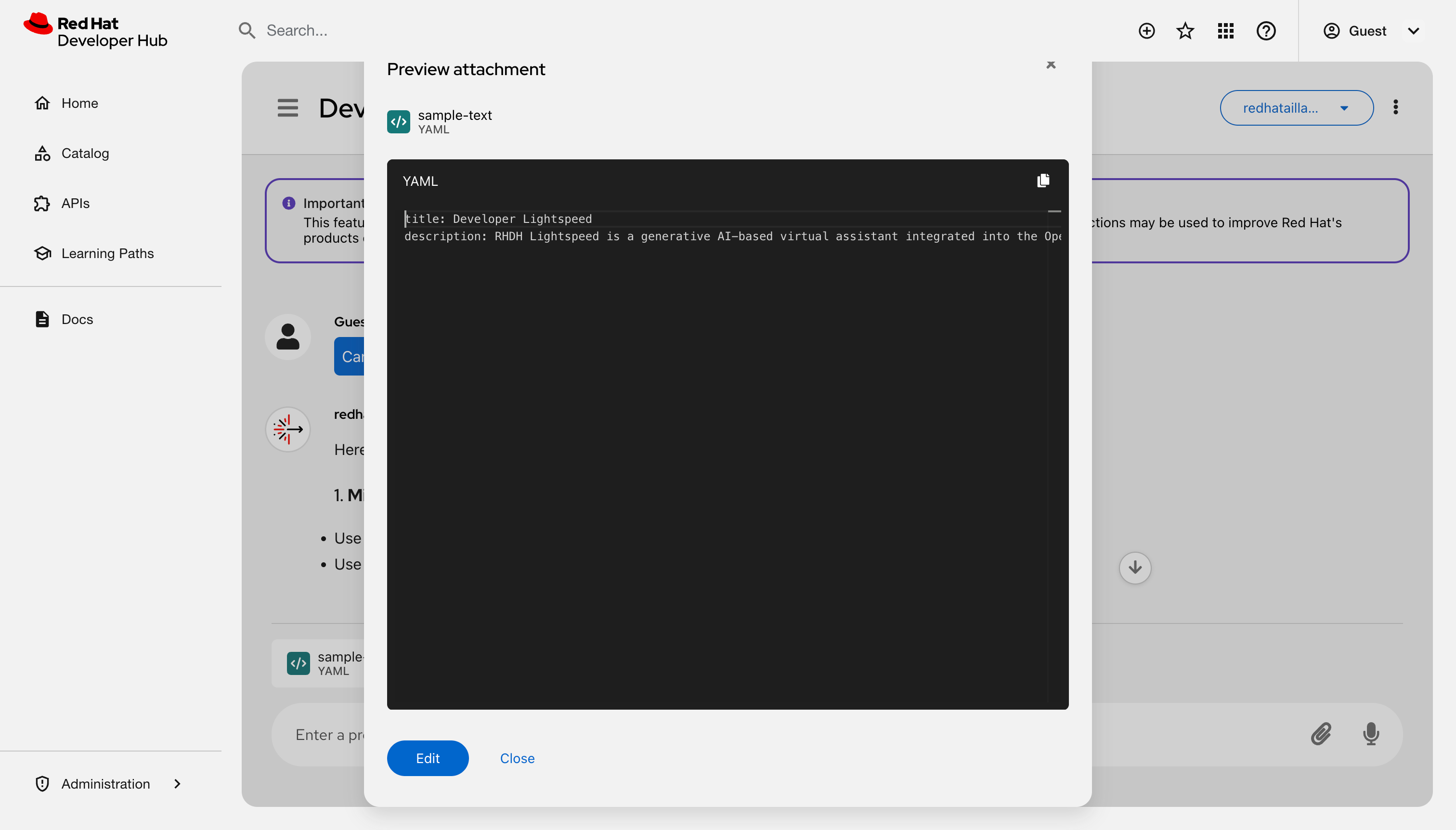Copy the YAML code to clipboard
The width and height of the screenshot is (1456, 830).
(1043, 180)
